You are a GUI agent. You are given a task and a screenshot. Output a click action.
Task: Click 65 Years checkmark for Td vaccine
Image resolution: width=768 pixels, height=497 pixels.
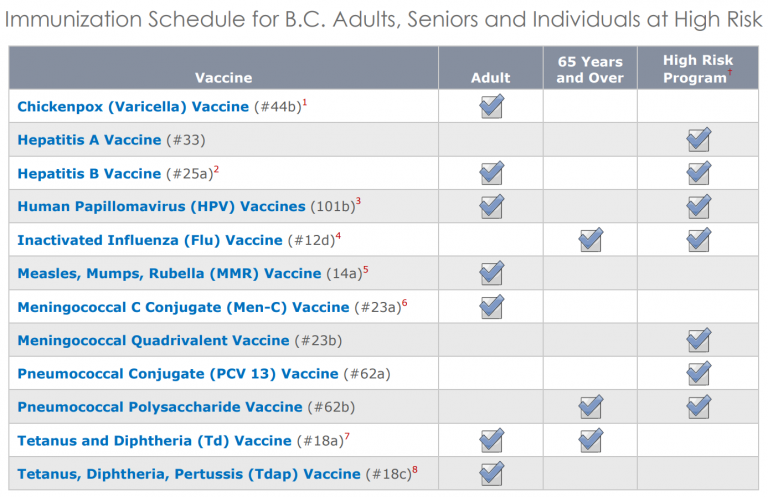tap(591, 440)
